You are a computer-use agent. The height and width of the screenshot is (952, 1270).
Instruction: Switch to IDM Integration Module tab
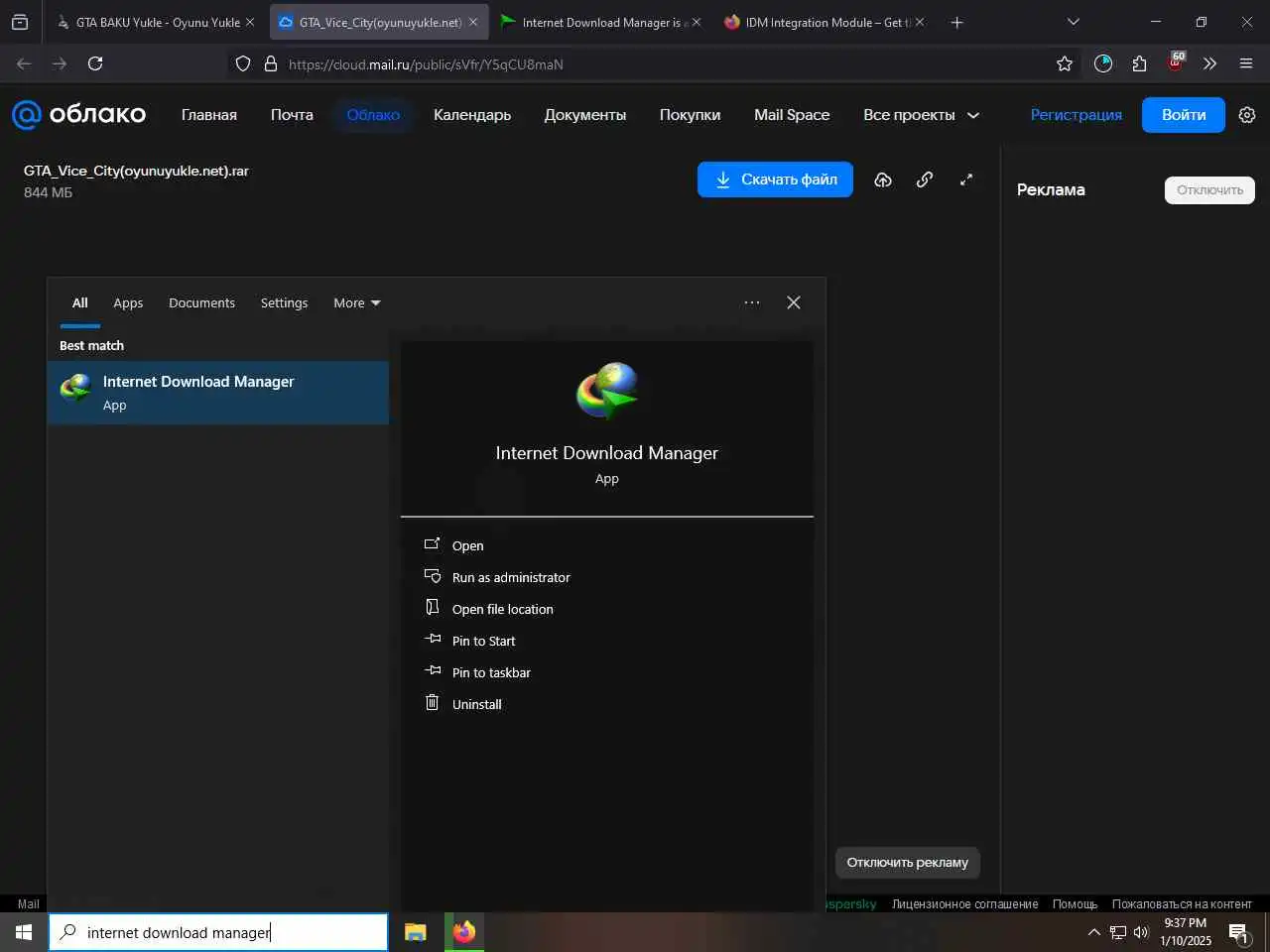[x=824, y=22]
